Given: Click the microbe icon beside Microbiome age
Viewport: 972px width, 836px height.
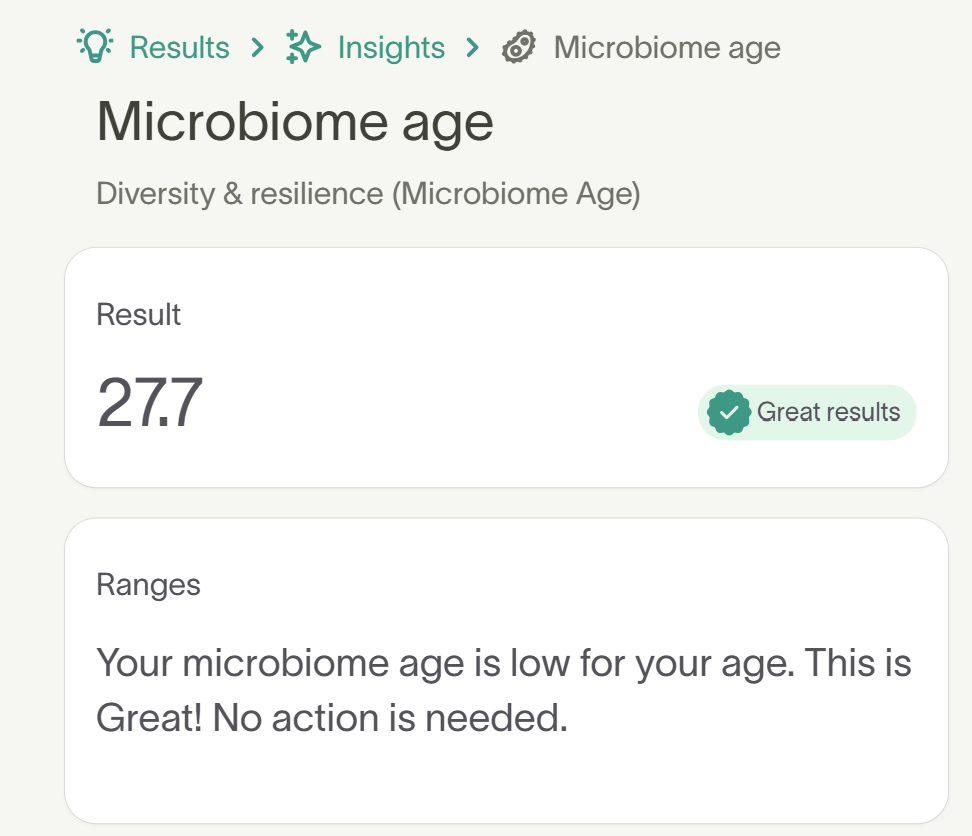Looking at the screenshot, I should pyautogui.click(x=517, y=47).
